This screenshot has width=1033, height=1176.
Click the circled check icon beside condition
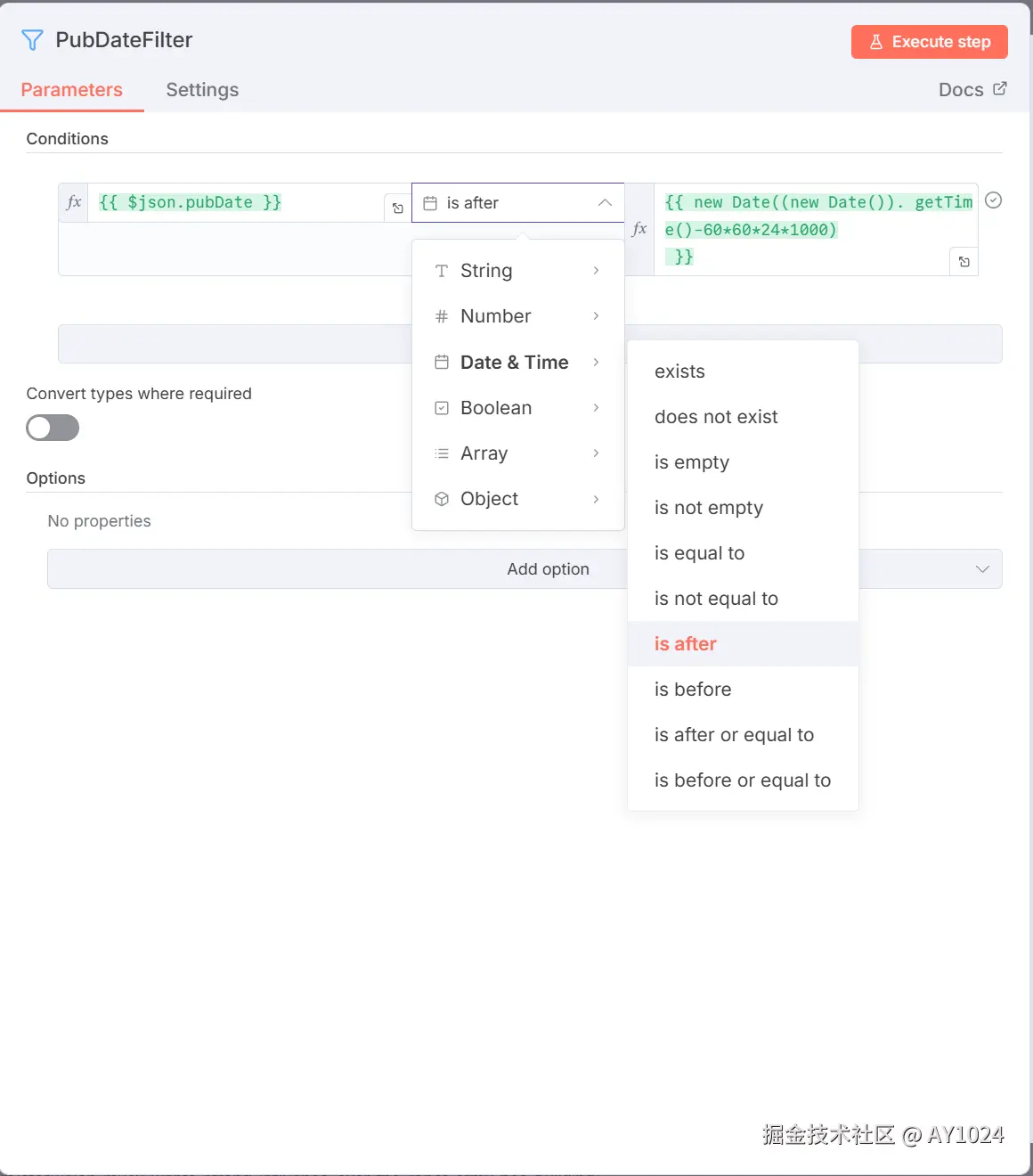[x=994, y=201]
